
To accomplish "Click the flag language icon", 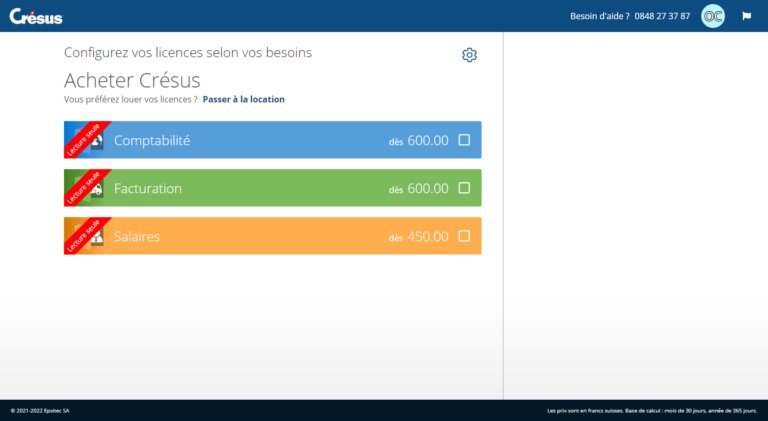I will [746, 16].
